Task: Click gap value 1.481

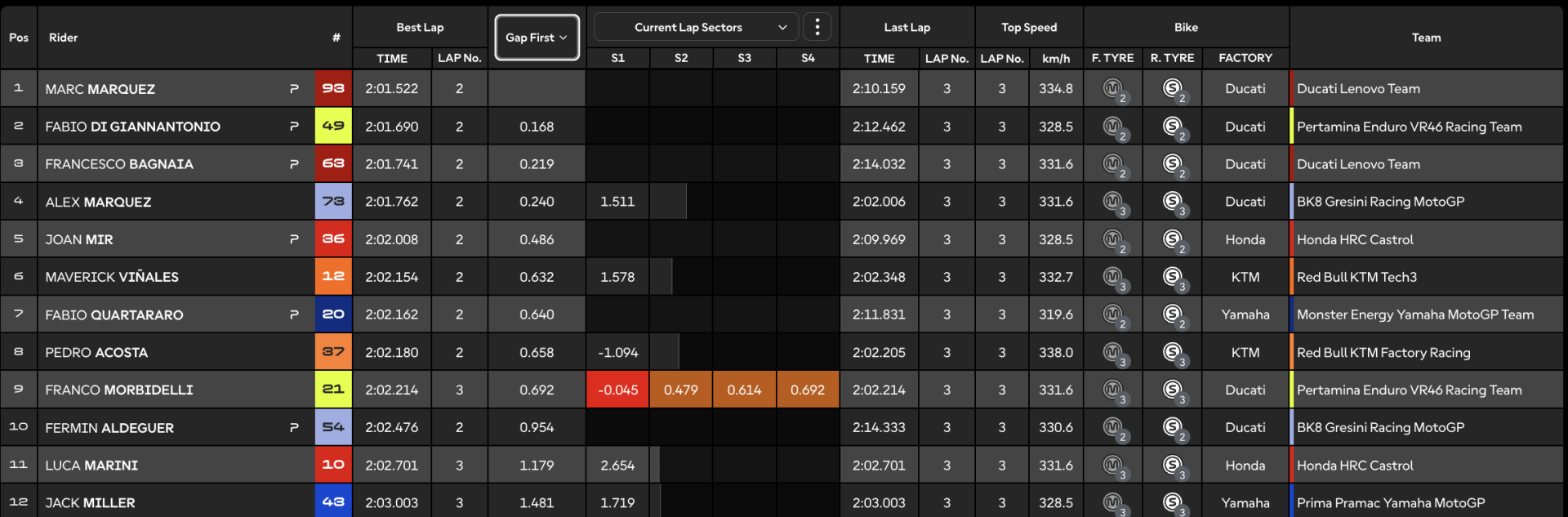Action: click(x=537, y=503)
